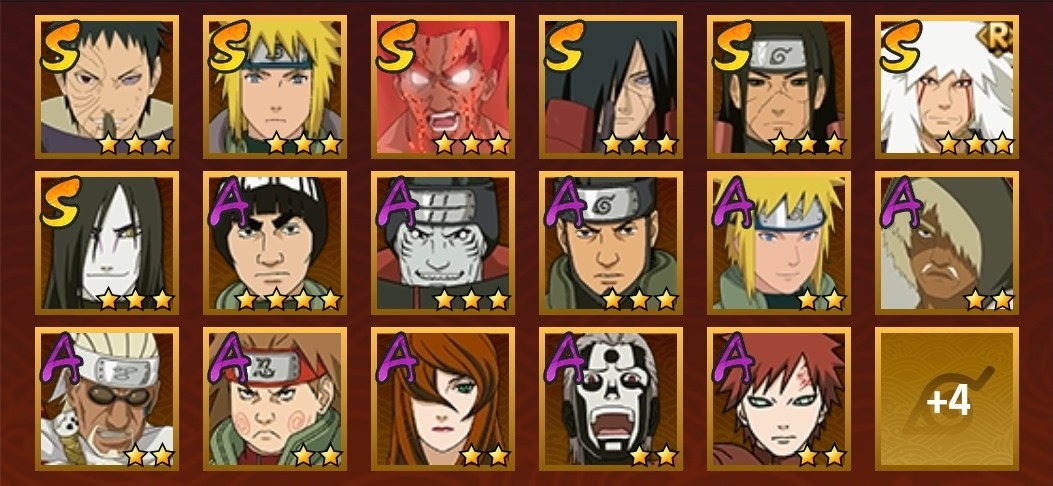1053x486 pixels.
Task: Pick the red glowing Eight Gates Guy card
Action: [x=443, y=87]
